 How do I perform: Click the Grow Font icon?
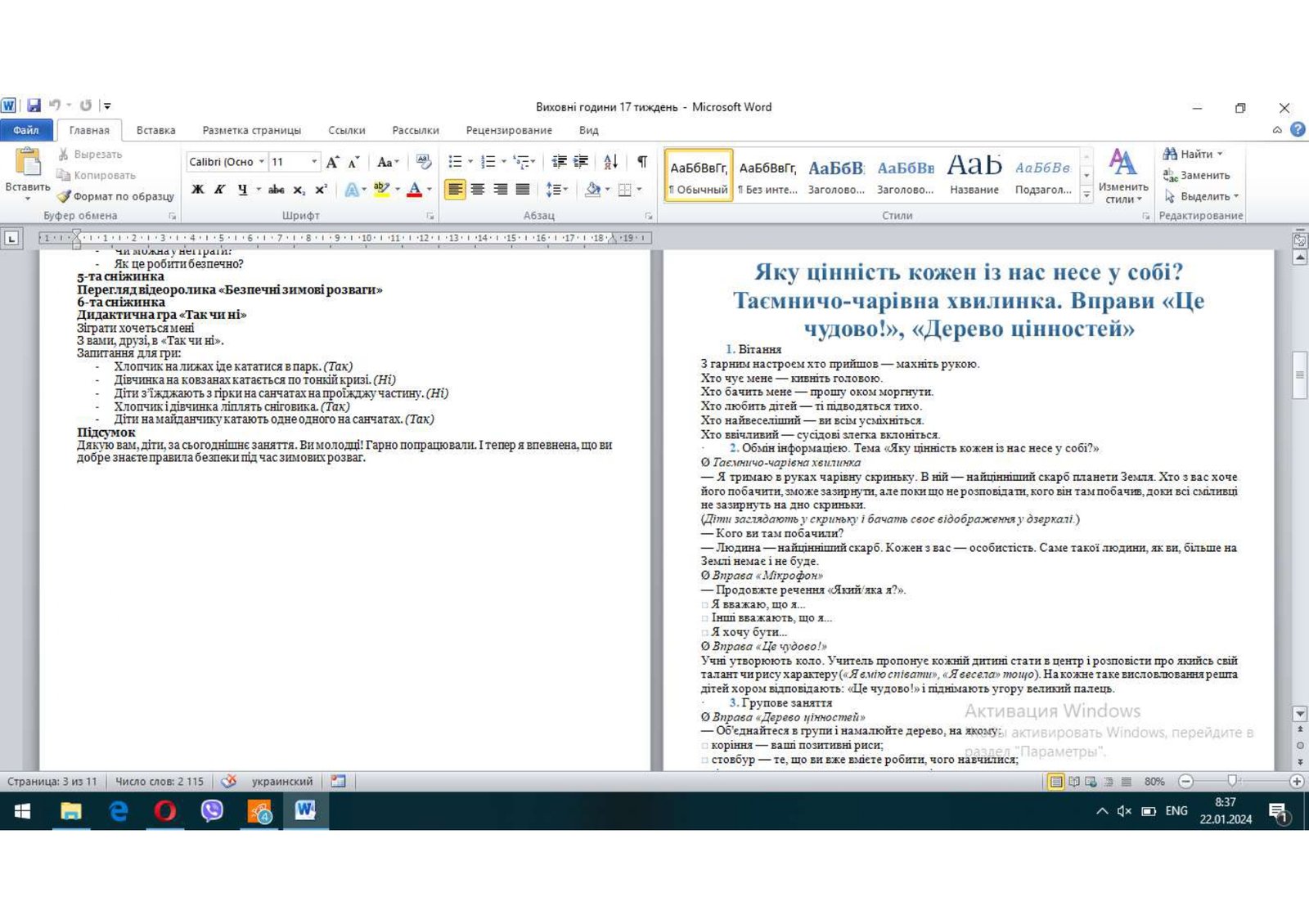click(333, 162)
